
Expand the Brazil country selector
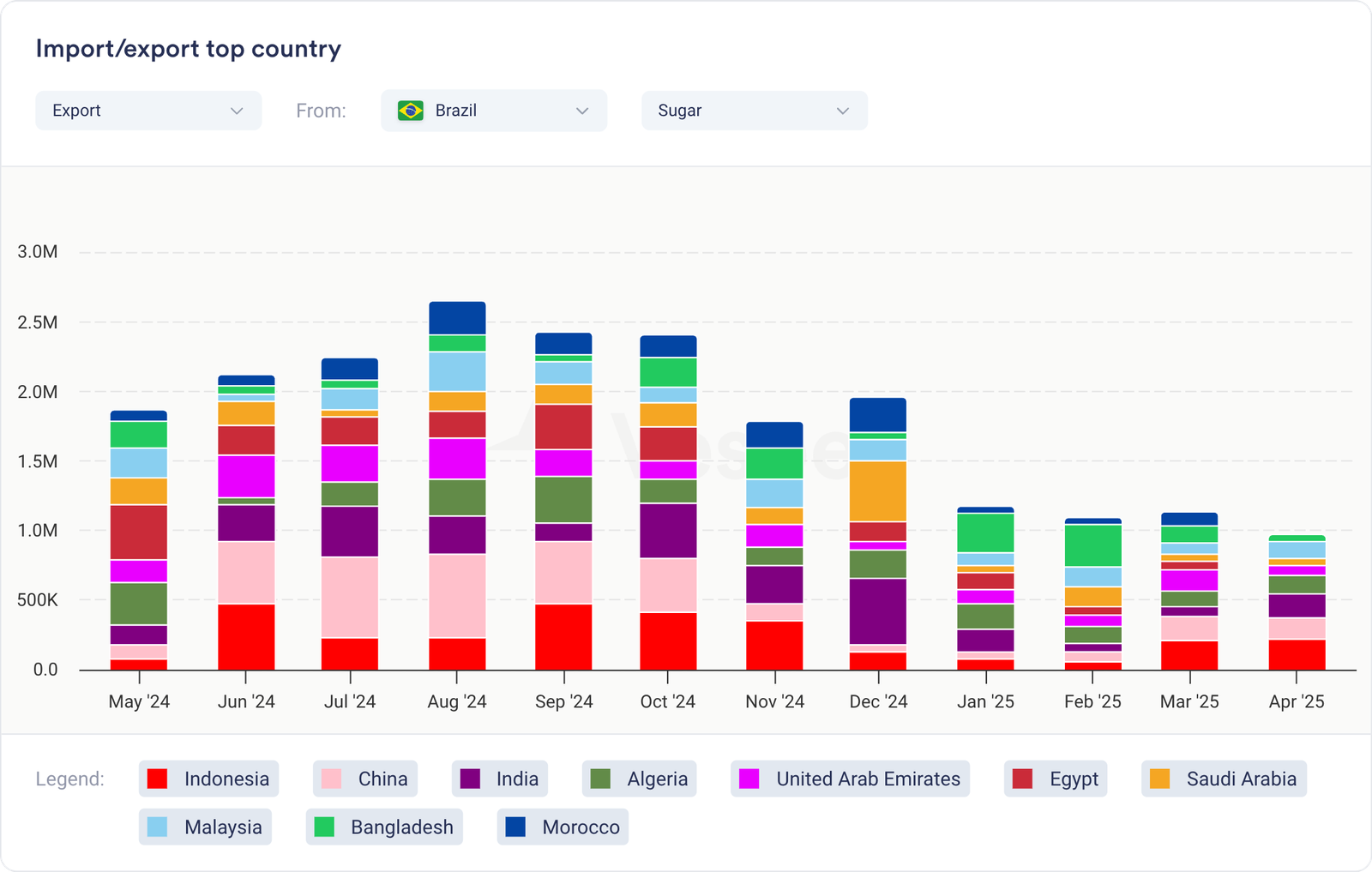coord(494,111)
